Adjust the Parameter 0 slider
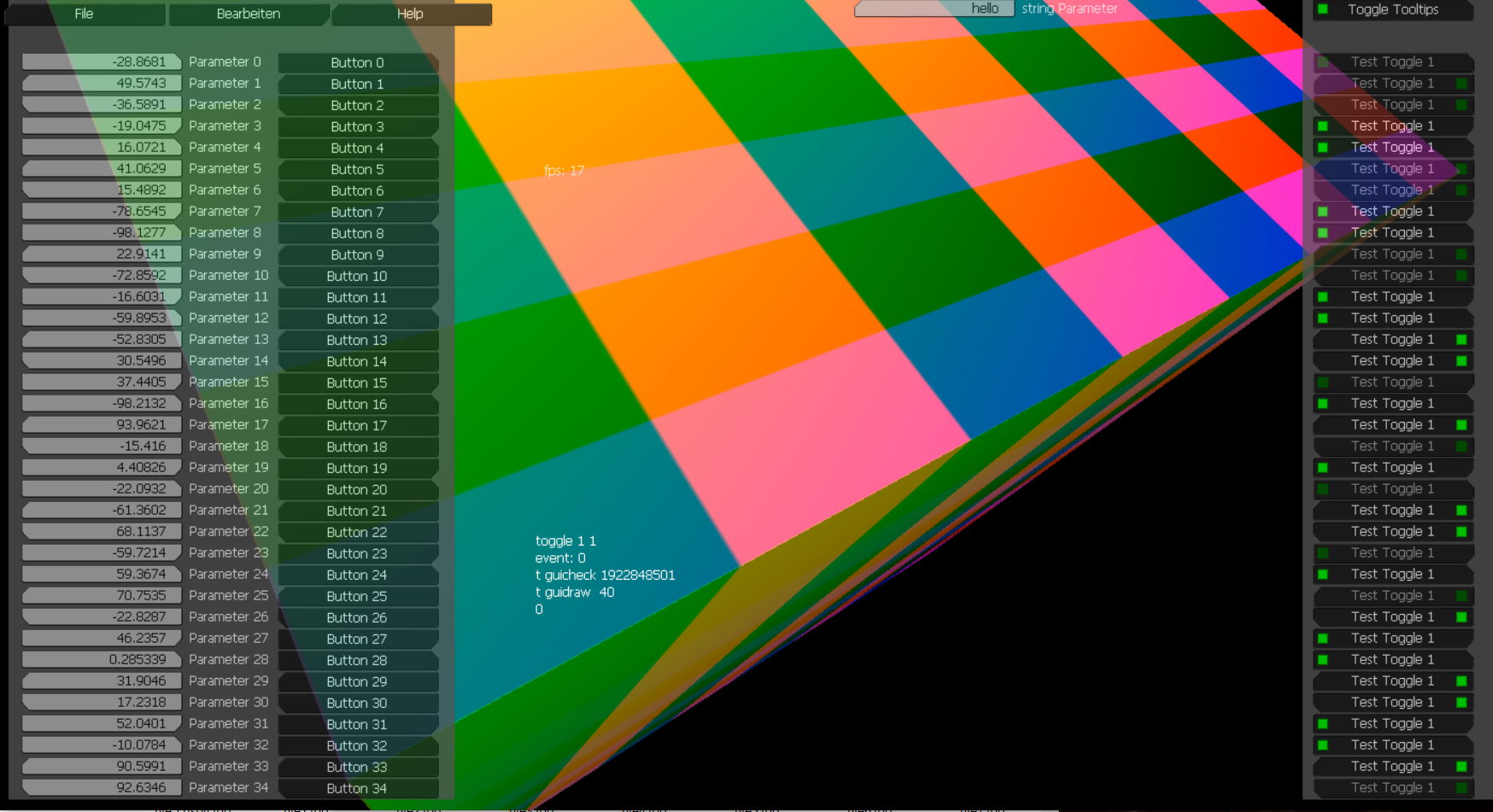Viewport: 1493px width, 812px height. click(x=101, y=61)
